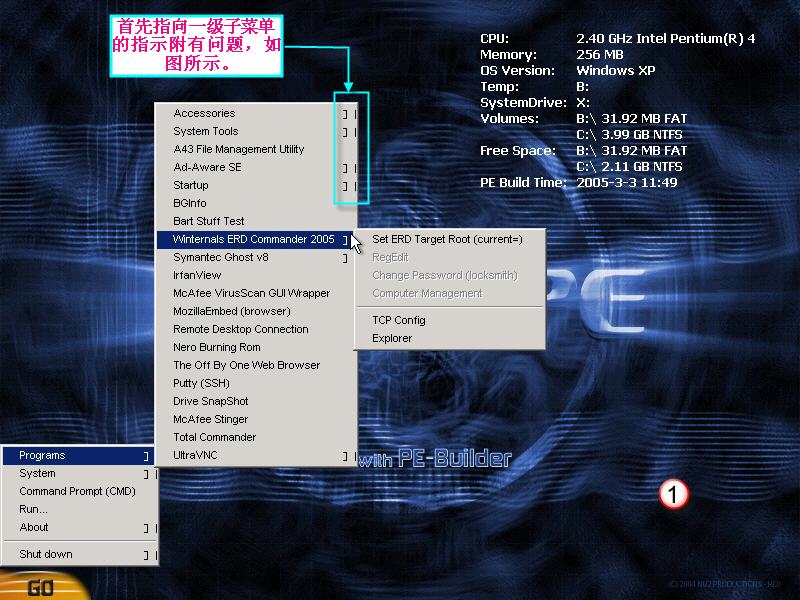Open the Shut down submenu

pos(78,554)
